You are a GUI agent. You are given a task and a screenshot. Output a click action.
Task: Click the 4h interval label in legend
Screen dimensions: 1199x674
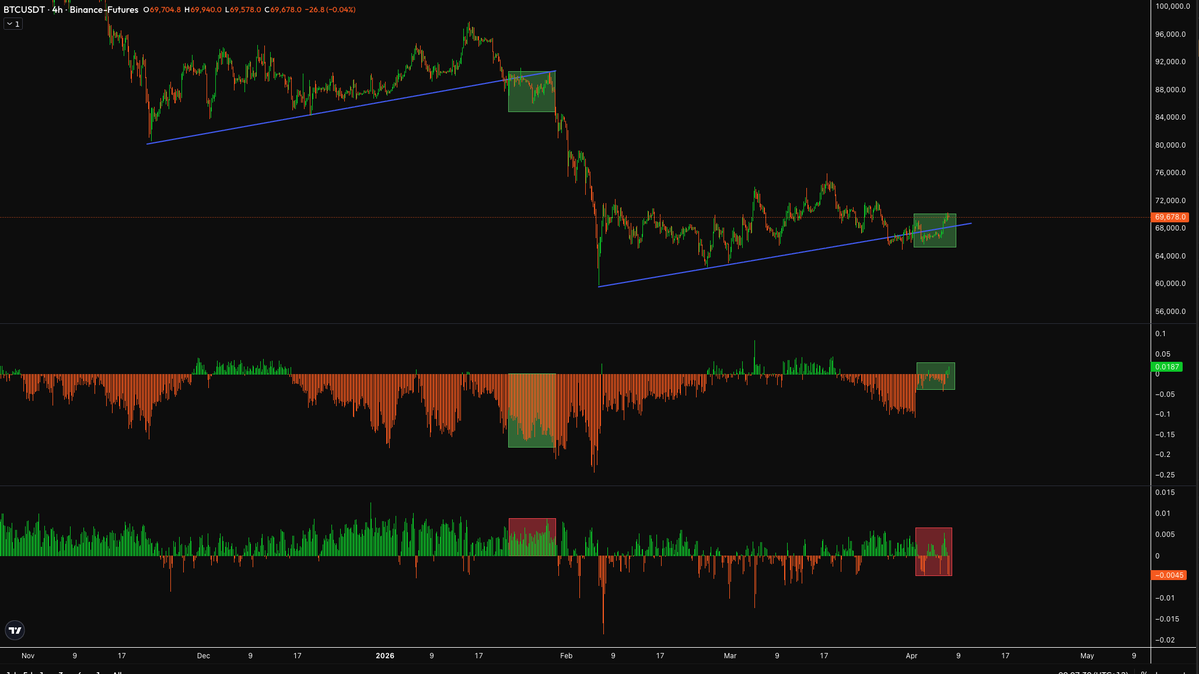tap(57, 10)
